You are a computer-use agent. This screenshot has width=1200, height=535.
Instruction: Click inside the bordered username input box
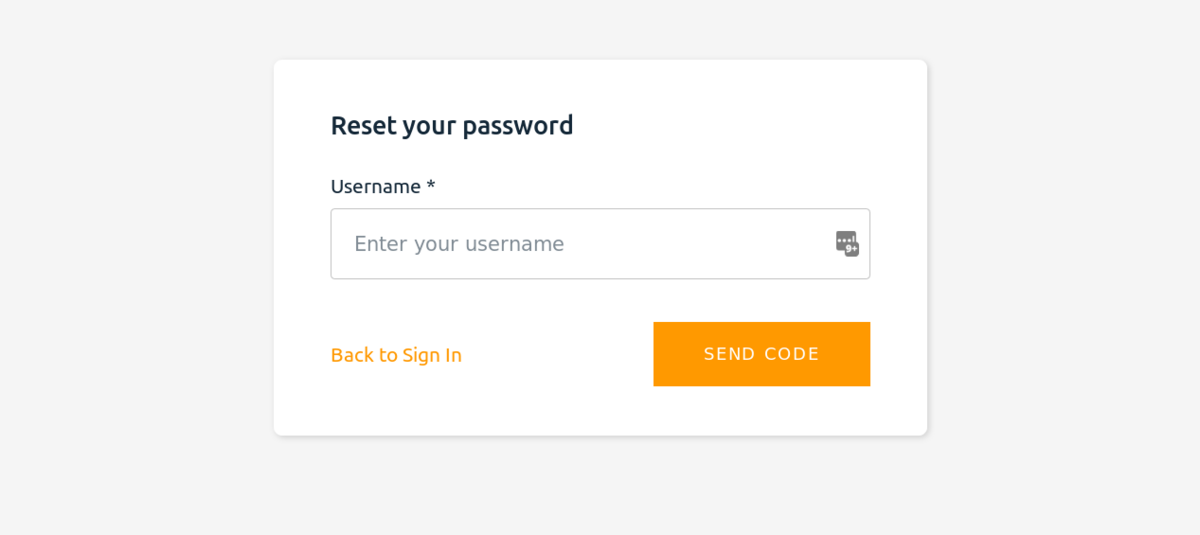[600, 243]
